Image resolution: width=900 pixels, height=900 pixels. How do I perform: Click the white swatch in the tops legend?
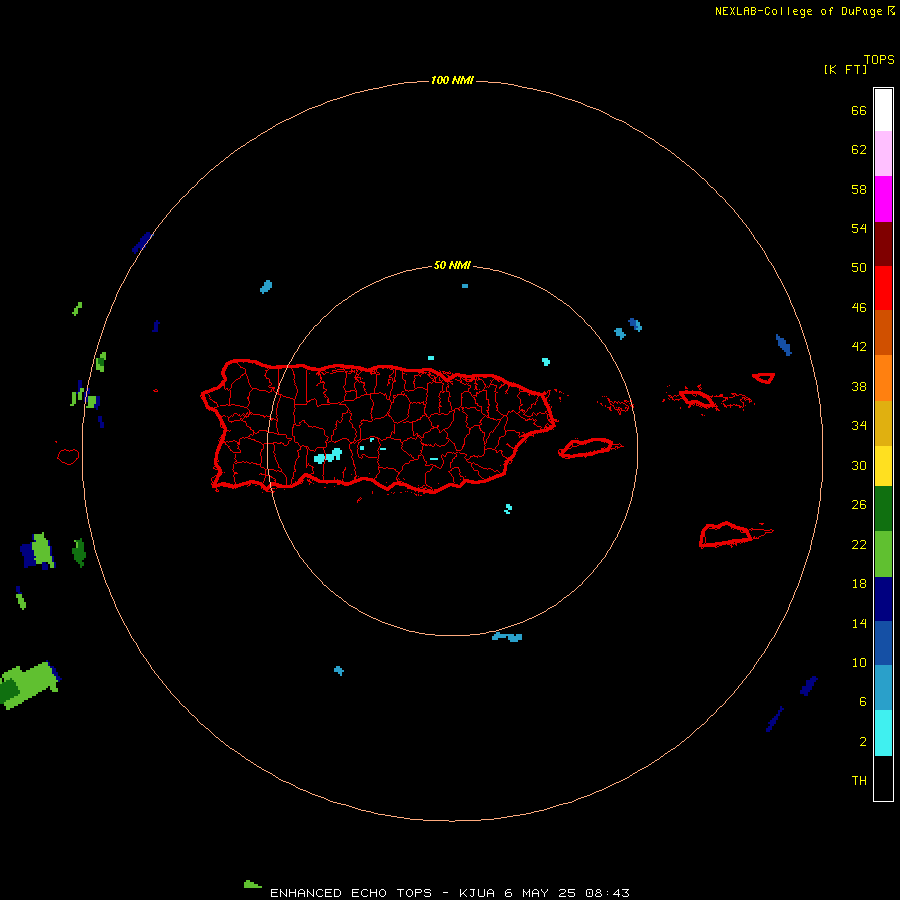[883, 110]
